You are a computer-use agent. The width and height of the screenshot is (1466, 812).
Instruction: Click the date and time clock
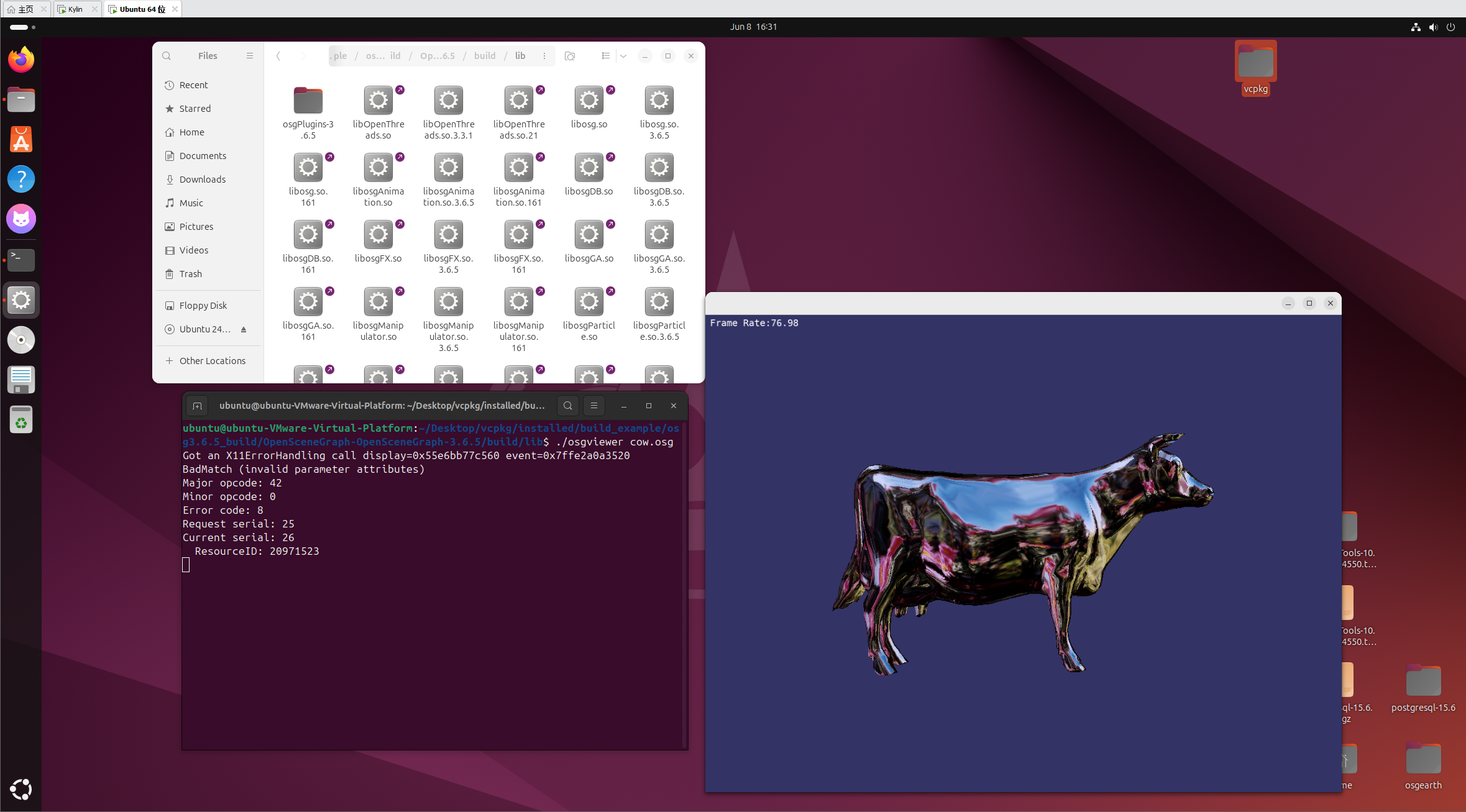[x=753, y=27]
